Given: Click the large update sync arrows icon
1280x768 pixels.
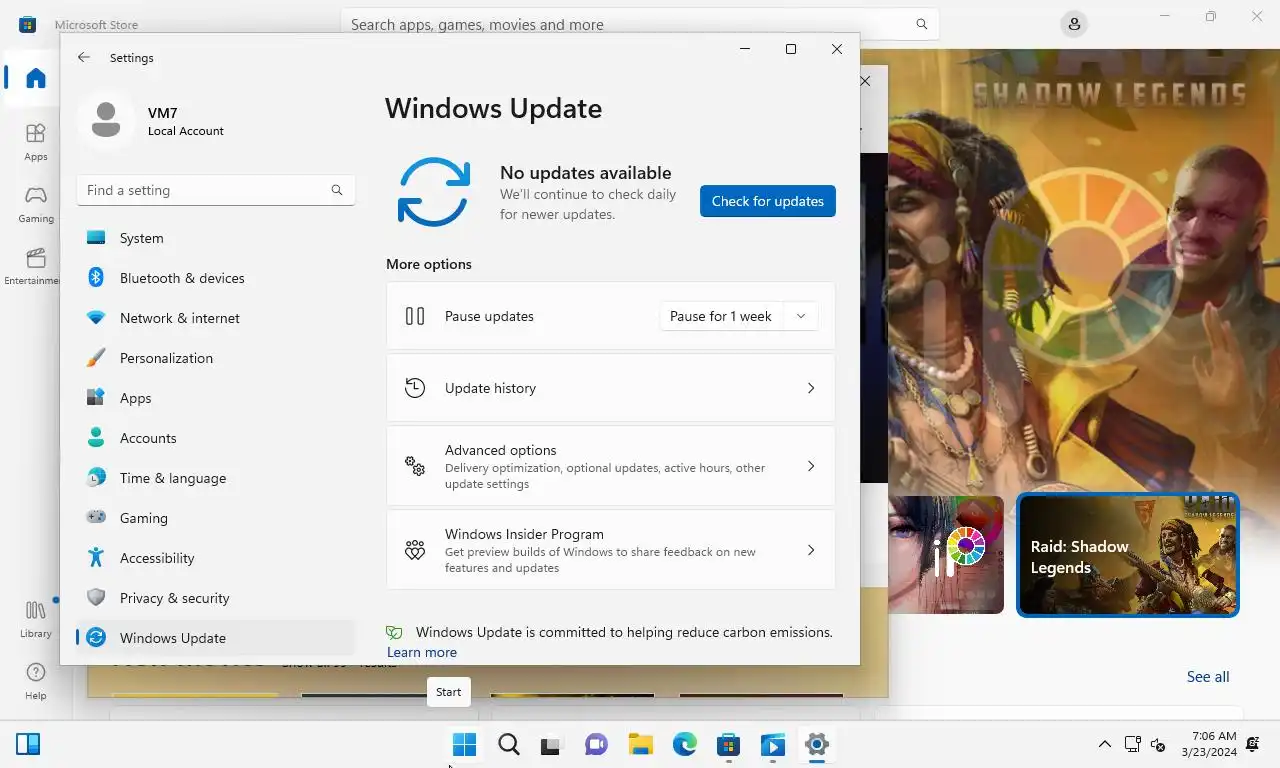Looking at the screenshot, I should click(x=434, y=192).
